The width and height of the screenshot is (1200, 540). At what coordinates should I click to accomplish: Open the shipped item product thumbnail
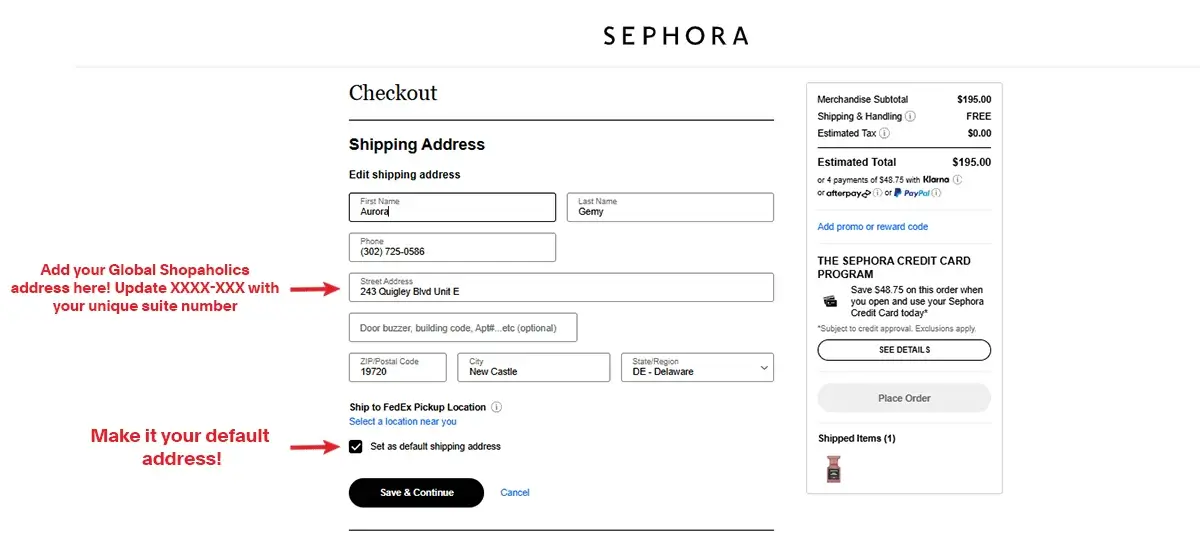tap(833, 468)
